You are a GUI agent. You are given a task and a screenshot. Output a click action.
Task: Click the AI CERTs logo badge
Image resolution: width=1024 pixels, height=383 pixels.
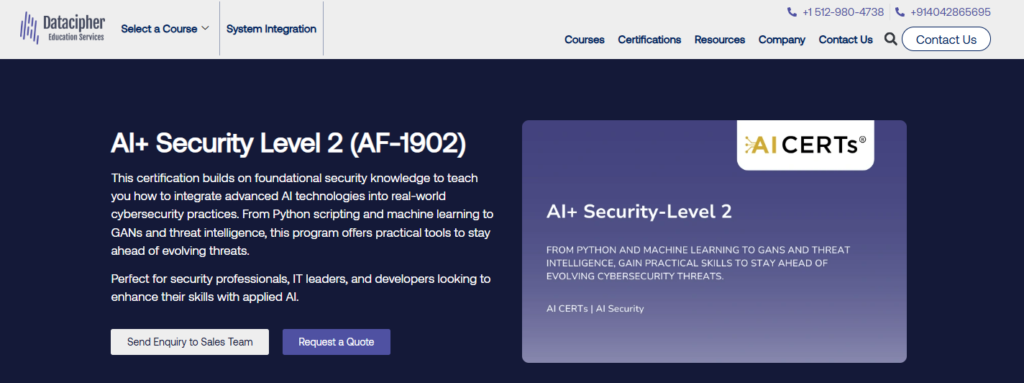pos(805,145)
